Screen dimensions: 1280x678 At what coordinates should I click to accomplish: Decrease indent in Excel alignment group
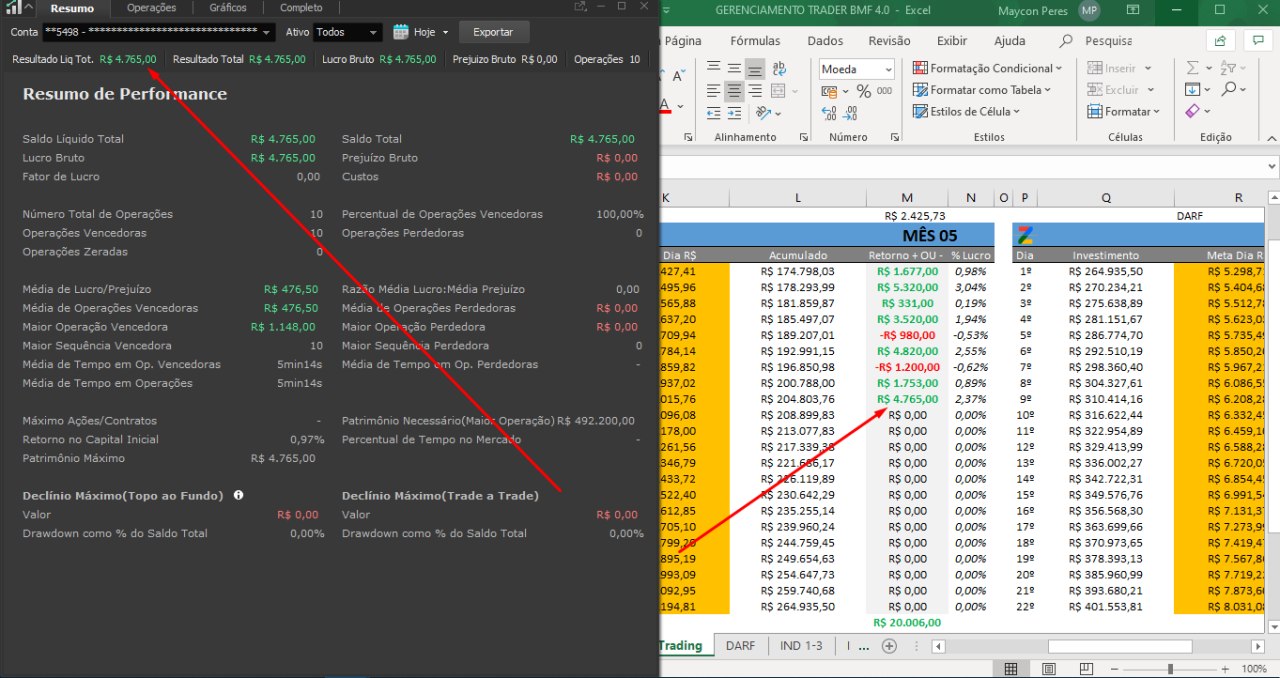point(713,112)
